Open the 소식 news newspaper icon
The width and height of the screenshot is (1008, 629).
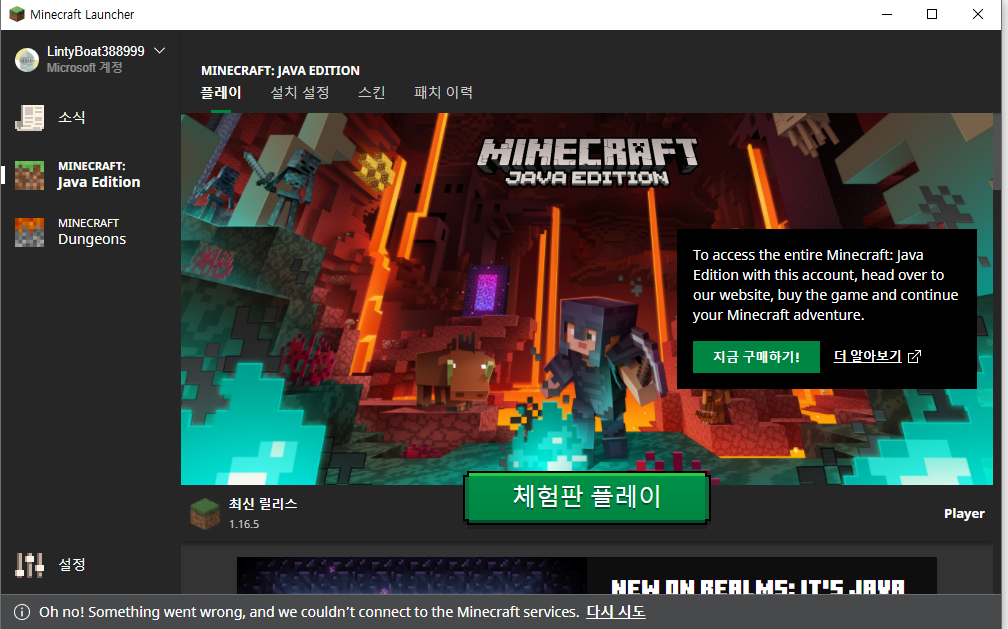pos(30,118)
